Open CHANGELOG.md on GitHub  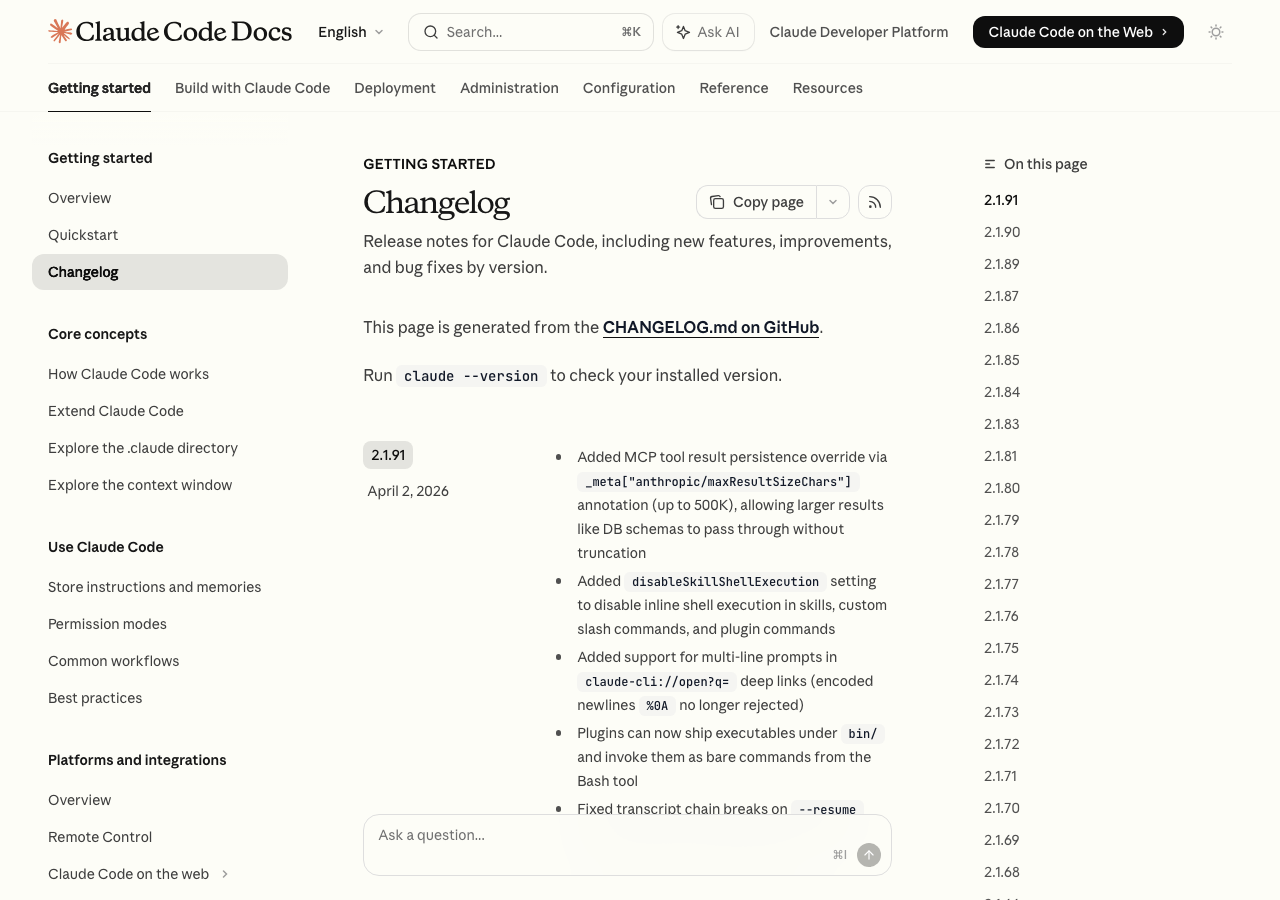pos(710,327)
